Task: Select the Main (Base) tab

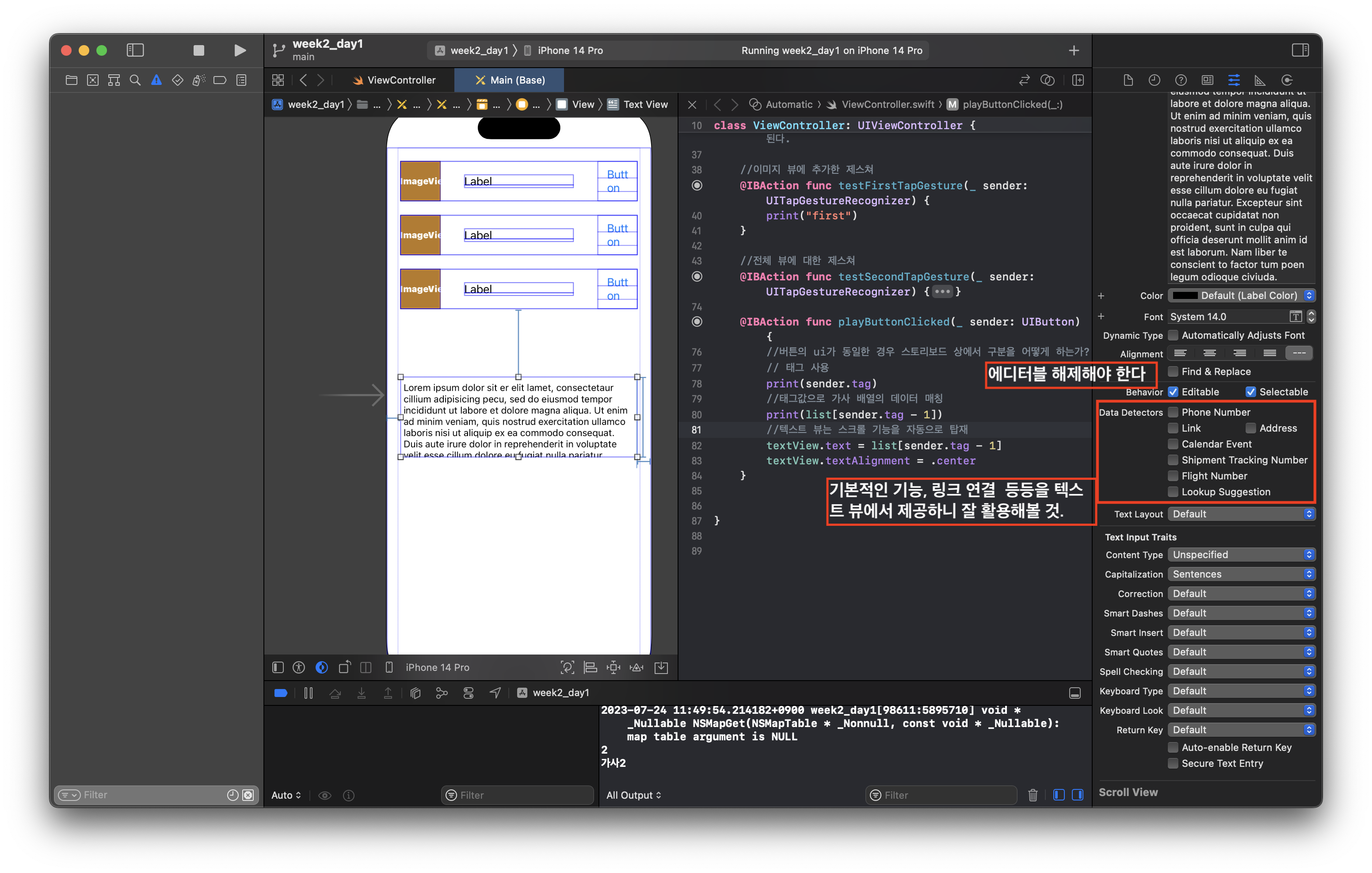Action: [x=510, y=80]
